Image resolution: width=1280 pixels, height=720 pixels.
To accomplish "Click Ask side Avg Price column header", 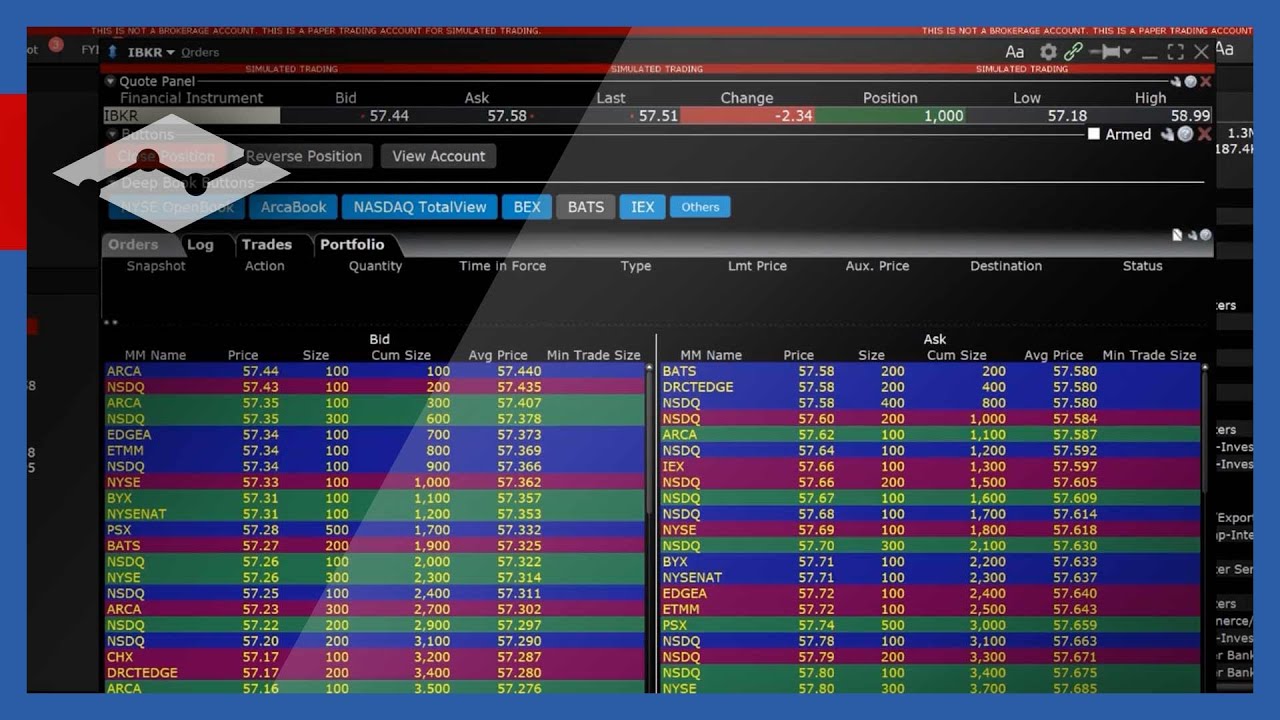I will tap(1053, 355).
